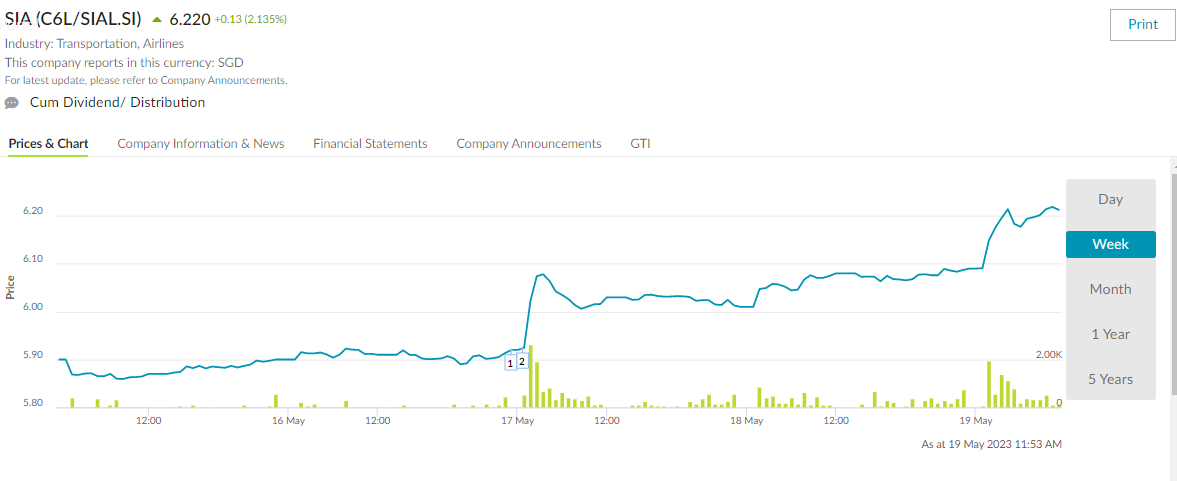Screen dimensions: 1177x481
Task: Click the 6.00 price axis label
Action: pyautogui.click(x=34, y=308)
